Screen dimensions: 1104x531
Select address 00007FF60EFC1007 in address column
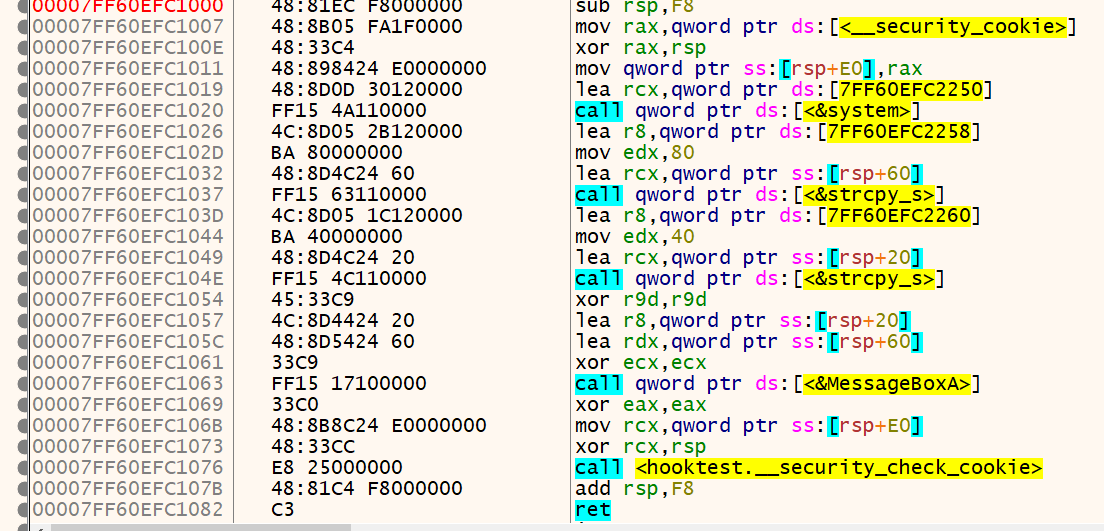pos(128,27)
